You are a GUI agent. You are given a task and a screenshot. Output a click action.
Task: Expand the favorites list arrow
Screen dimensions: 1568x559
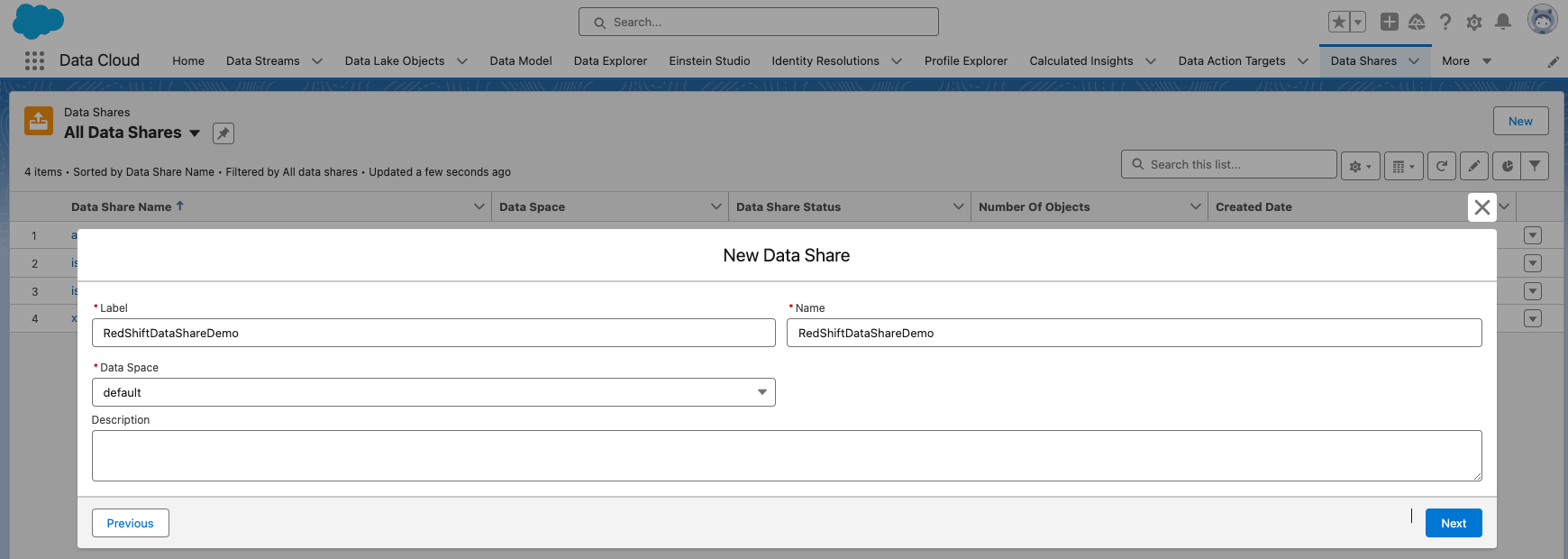point(1358,22)
